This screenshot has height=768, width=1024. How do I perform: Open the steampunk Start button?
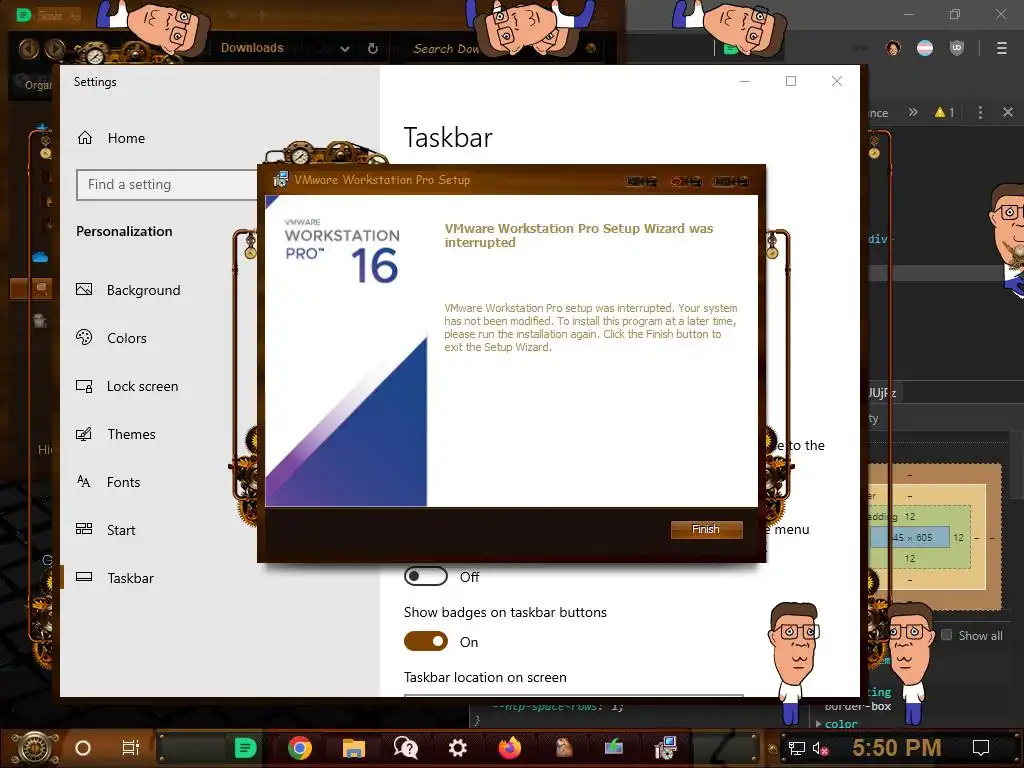tap(35, 748)
